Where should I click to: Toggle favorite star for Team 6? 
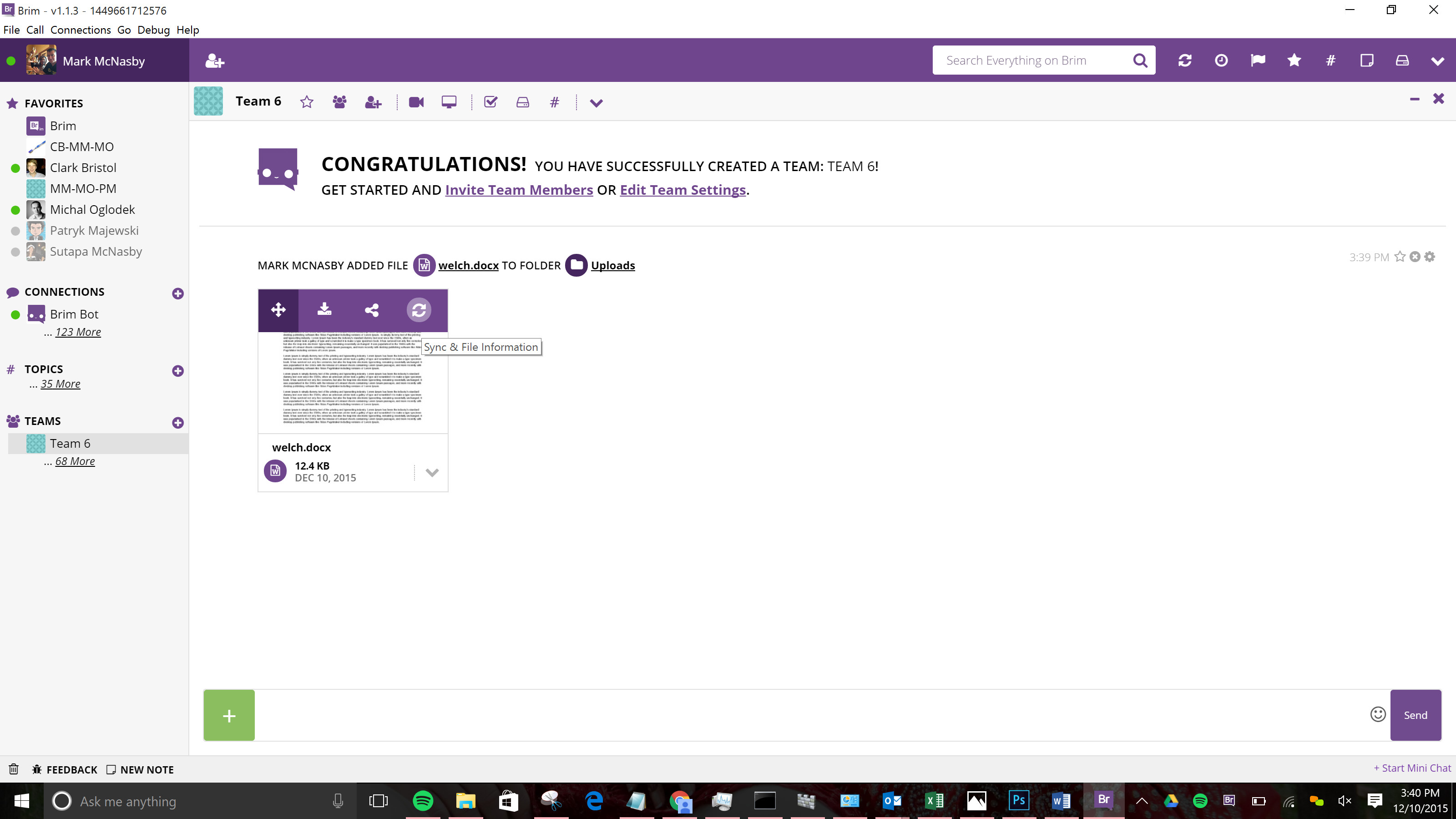click(306, 102)
